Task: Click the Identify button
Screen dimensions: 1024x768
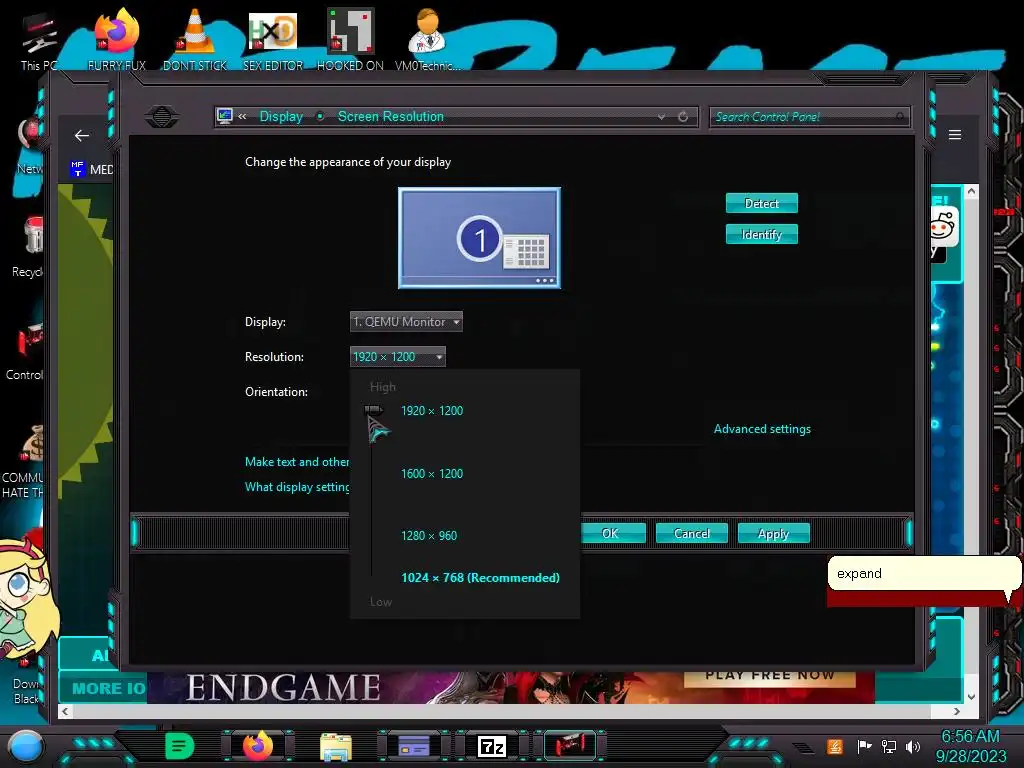Action: (x=761, y=234)
